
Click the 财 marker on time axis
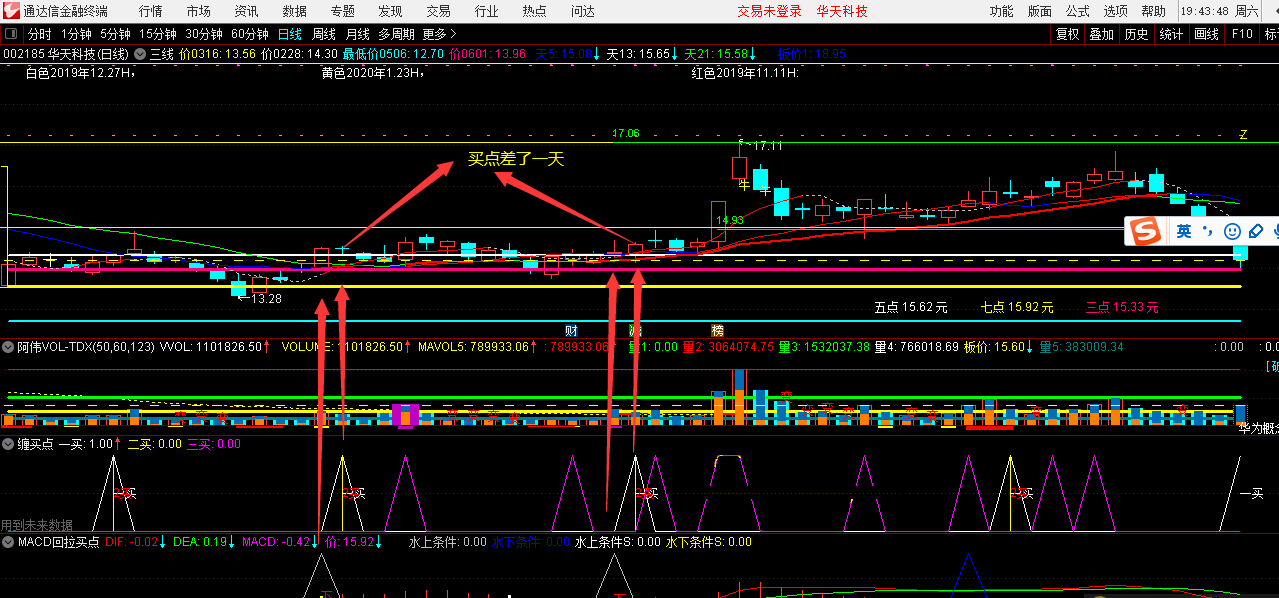(571, 330)
